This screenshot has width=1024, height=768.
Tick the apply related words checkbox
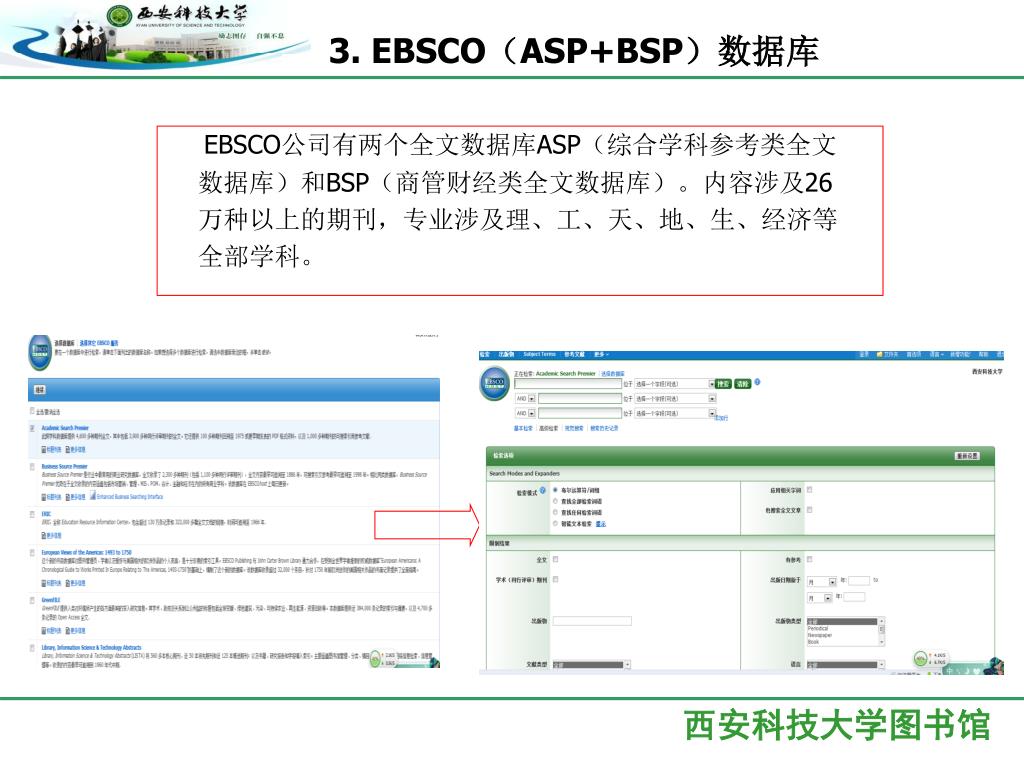pos(810,490)
